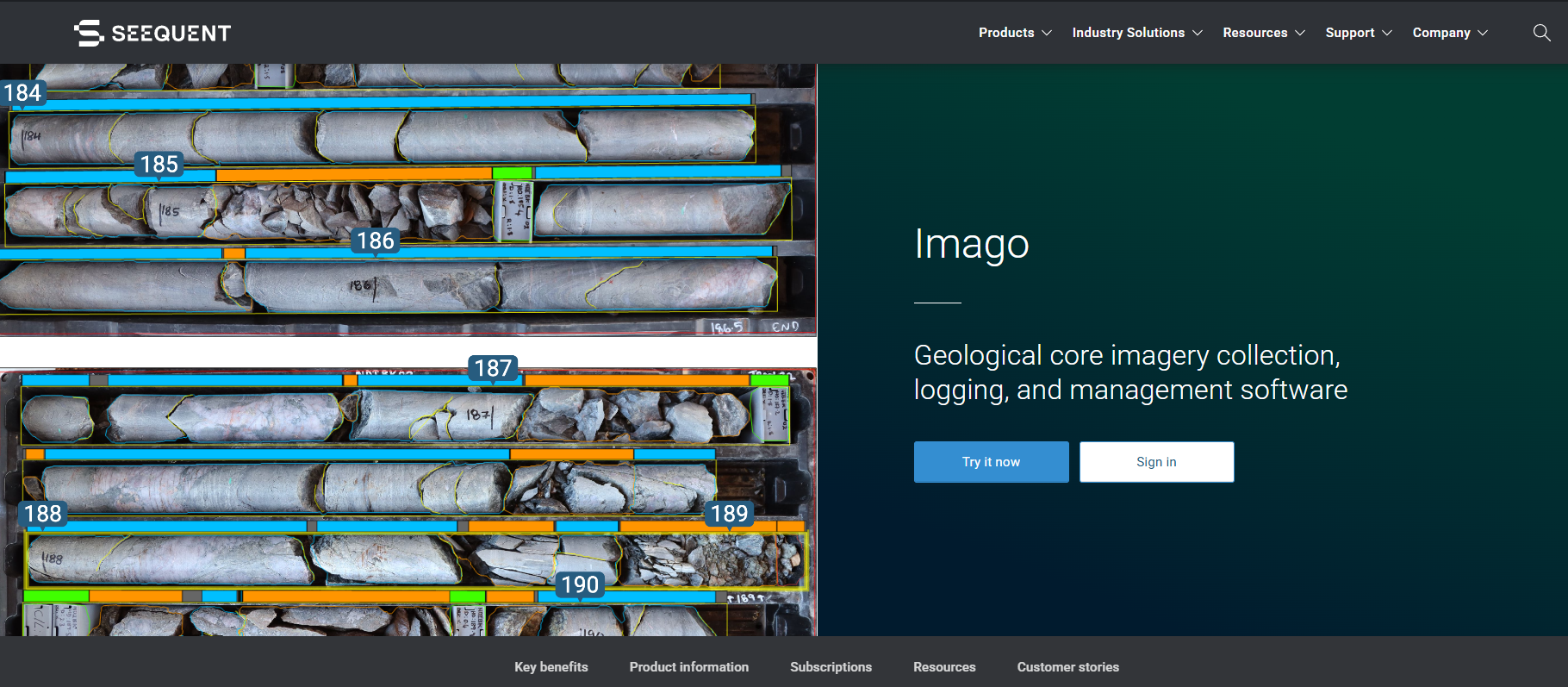1568x687 pixels.
Task: Open the Company menu
Action: point(1441,33)
